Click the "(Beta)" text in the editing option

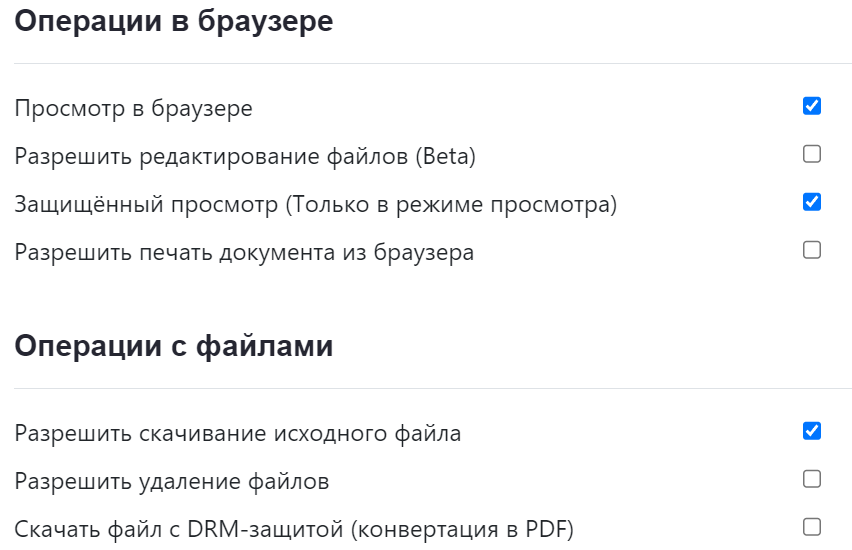point(447,156)
